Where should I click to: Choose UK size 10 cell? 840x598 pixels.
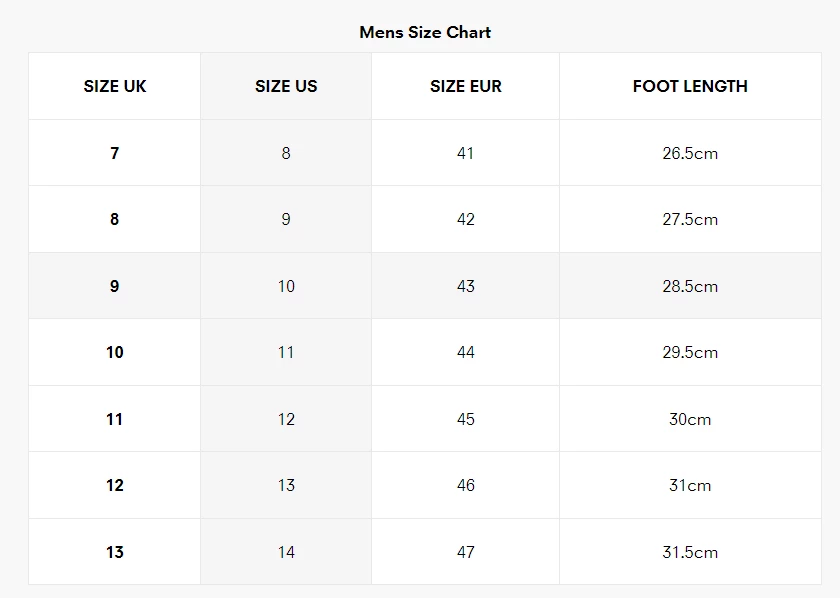pos(115,352)
